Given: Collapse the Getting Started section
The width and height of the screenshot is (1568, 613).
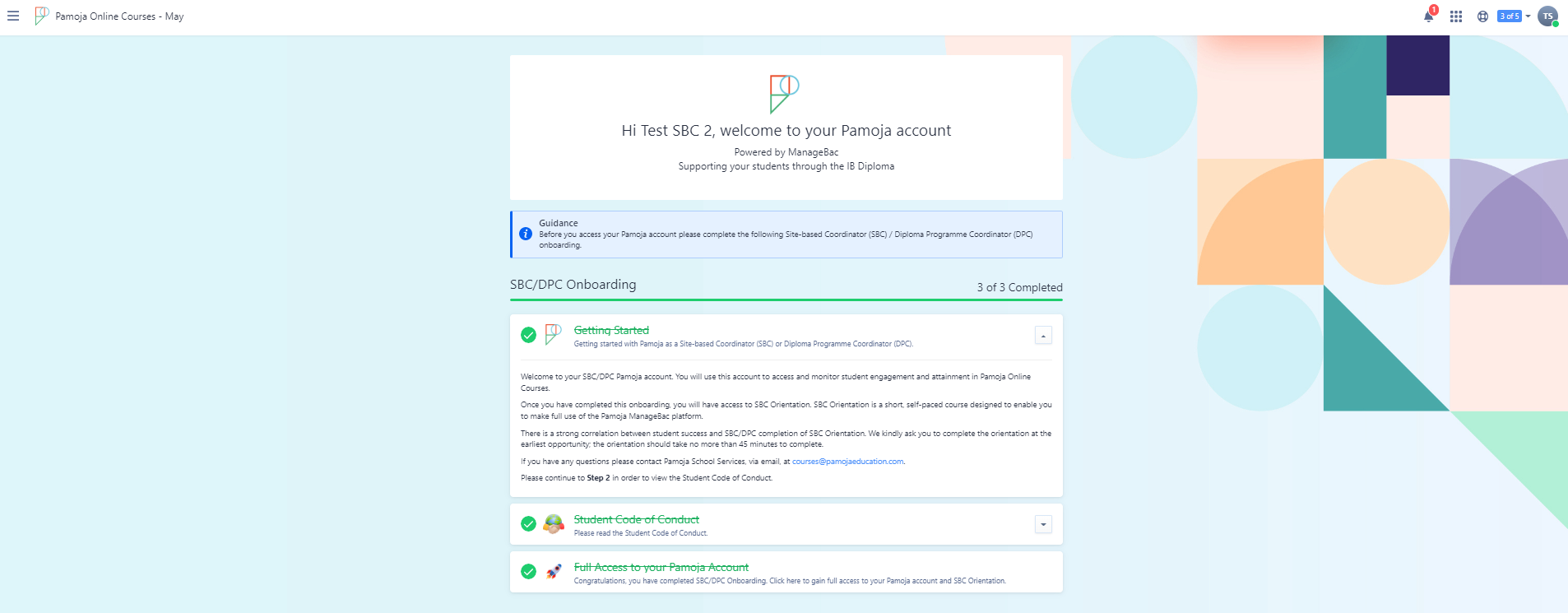Looking at the screenshot, I should (x=1043, y=336).
